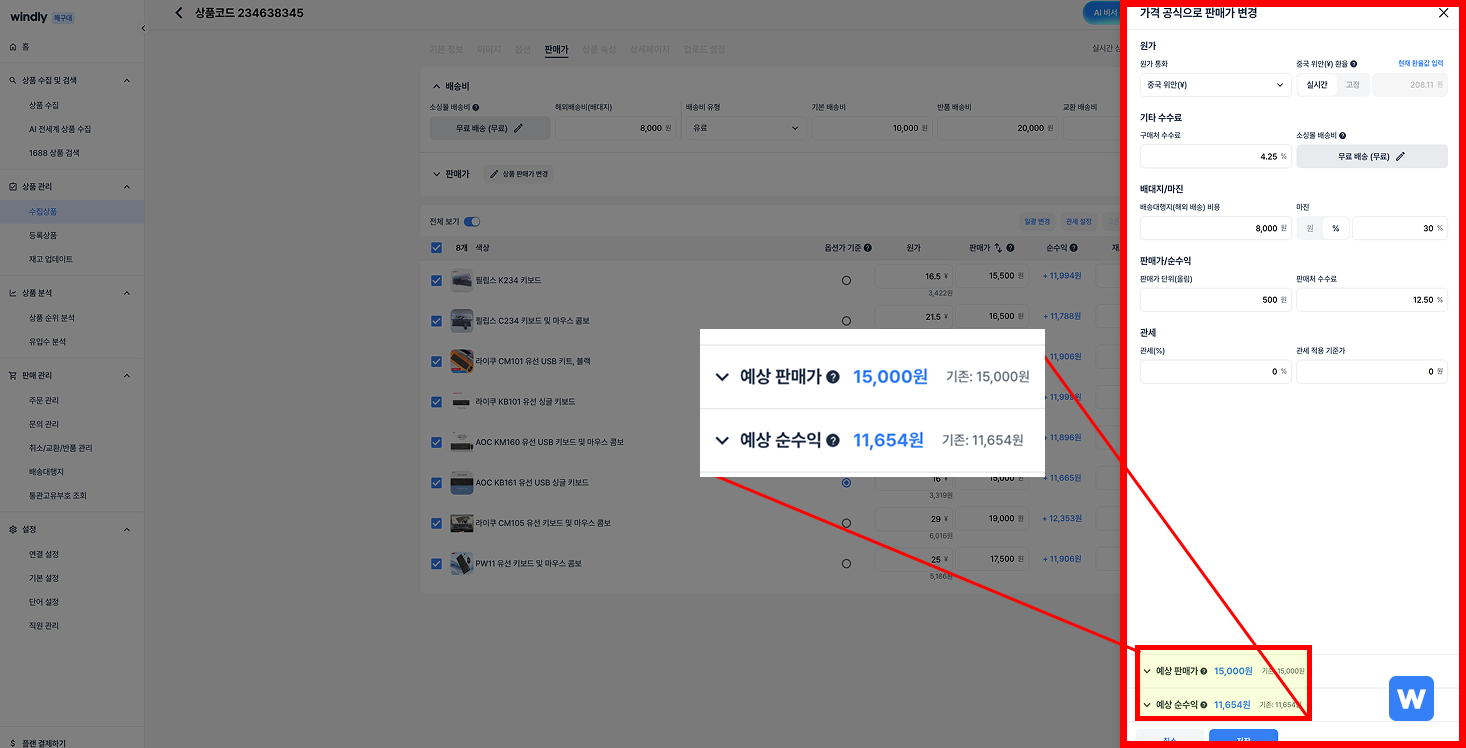Viewport: 1466px width, 748px height.
Task: Click the dollar icon beside 플랜 결제하기
Action: pos(12,743)
